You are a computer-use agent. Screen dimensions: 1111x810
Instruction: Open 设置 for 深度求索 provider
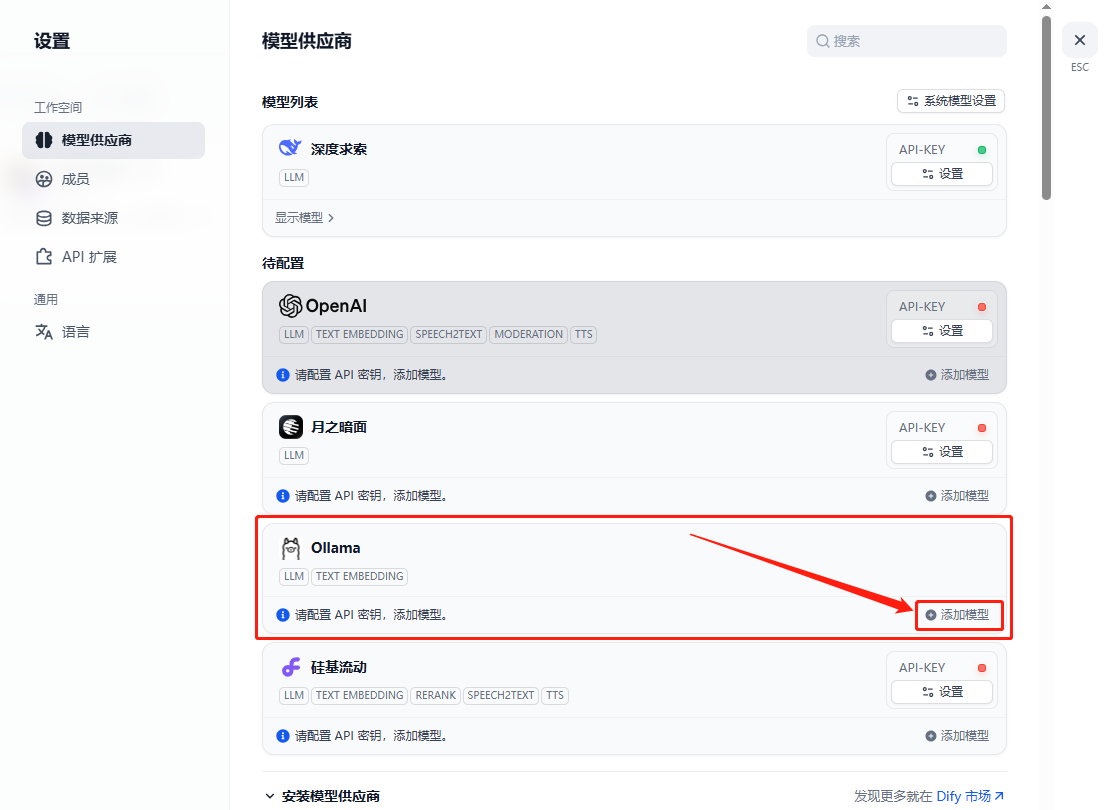coord(942,174)
